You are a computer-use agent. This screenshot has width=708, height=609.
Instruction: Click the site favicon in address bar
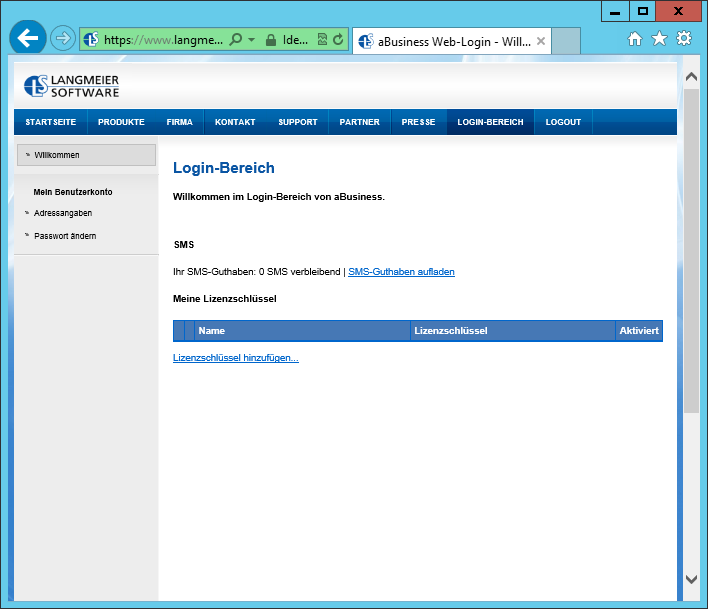[x=91, y=40]
